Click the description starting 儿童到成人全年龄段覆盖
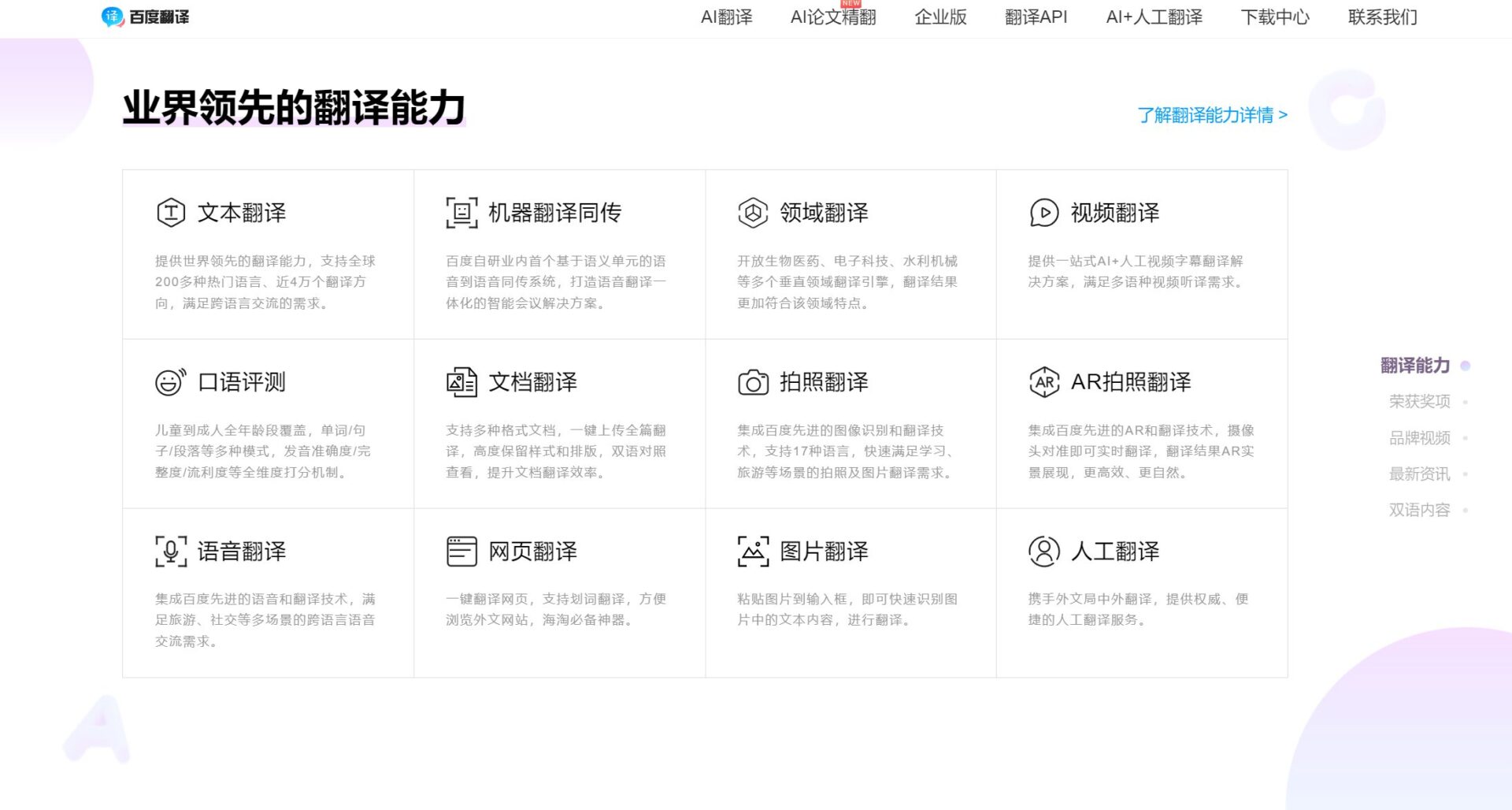The width and height of the screenshot is (1512, 810). tap(263, 451)
